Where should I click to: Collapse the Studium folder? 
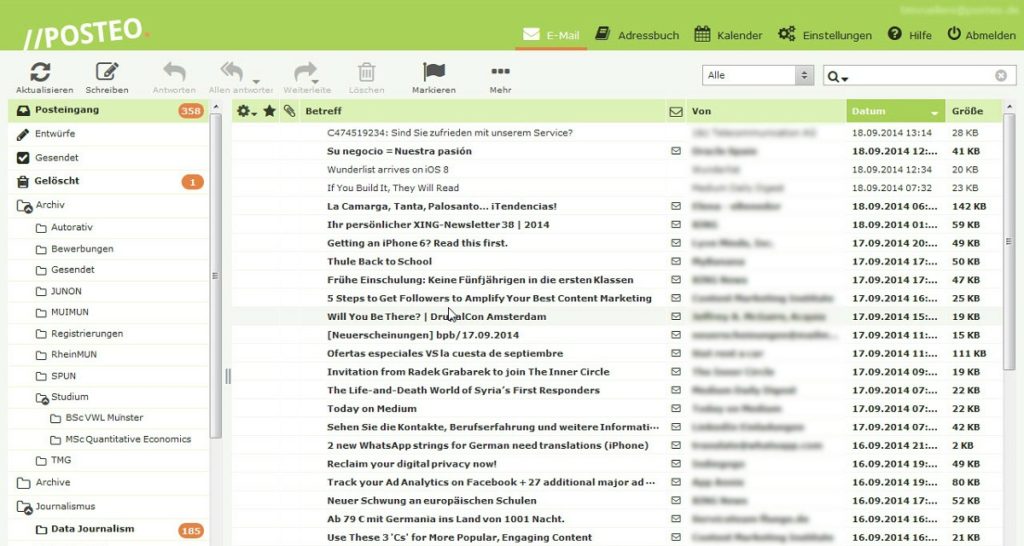tap(42, 398)
